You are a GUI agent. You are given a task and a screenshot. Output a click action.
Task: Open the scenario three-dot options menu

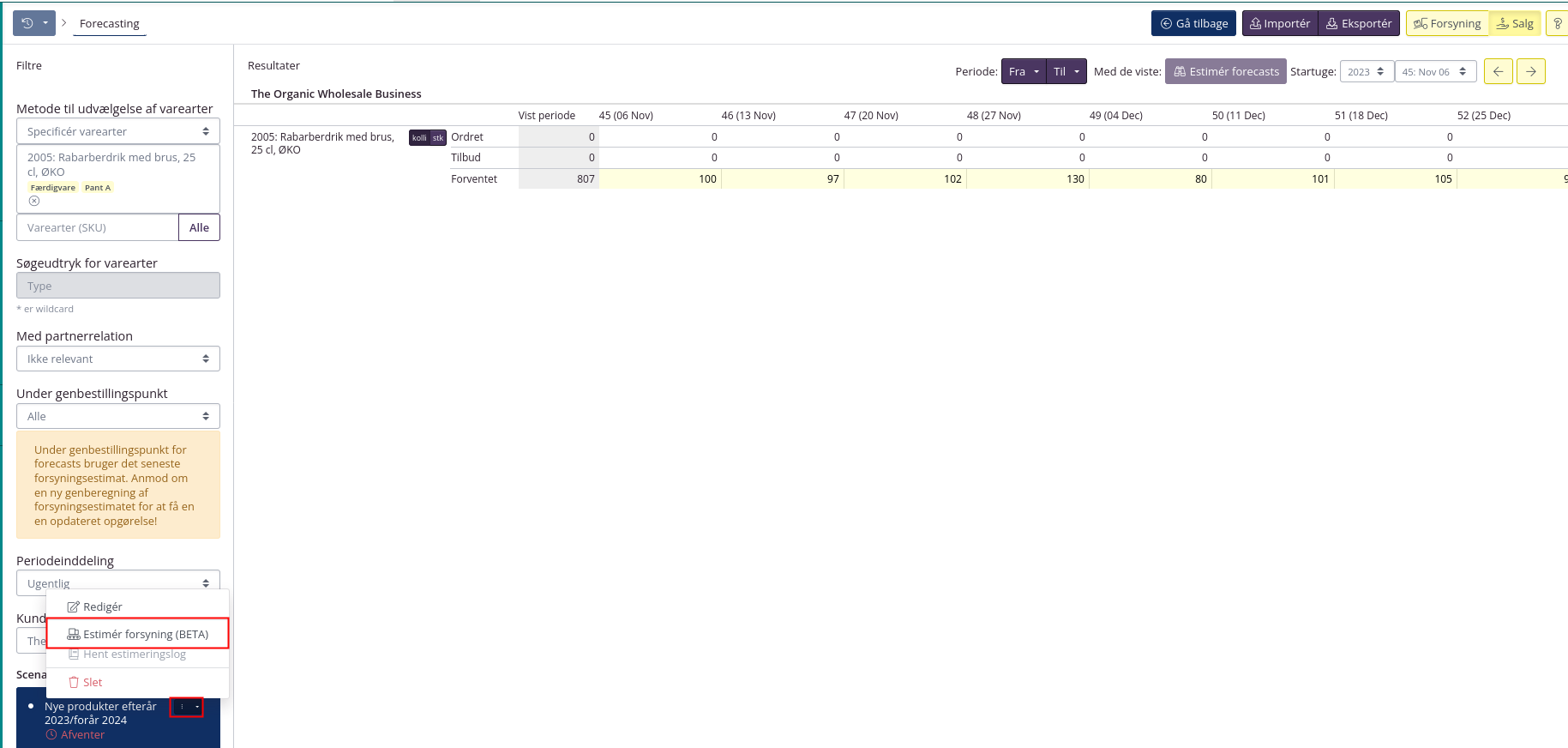tap(186, 707)
